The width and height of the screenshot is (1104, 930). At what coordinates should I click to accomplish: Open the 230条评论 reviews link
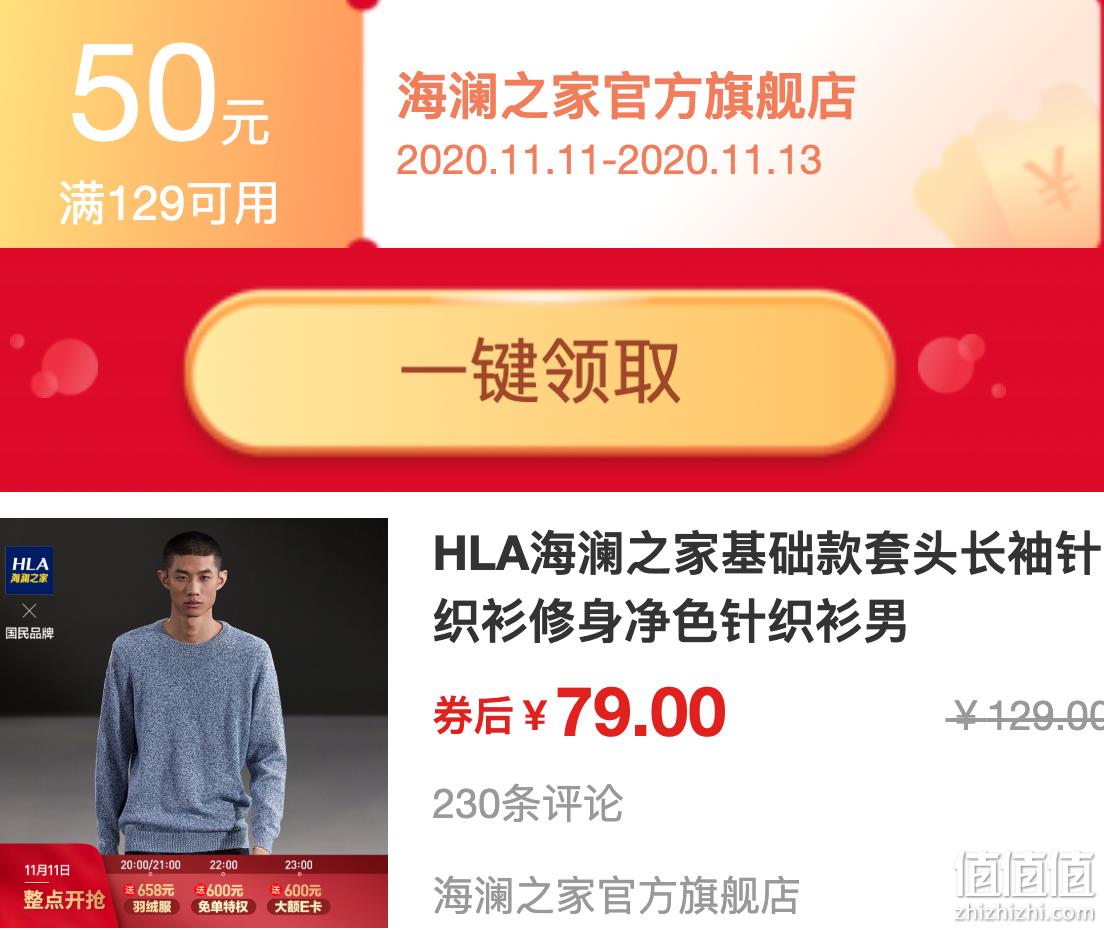point(527,803)
